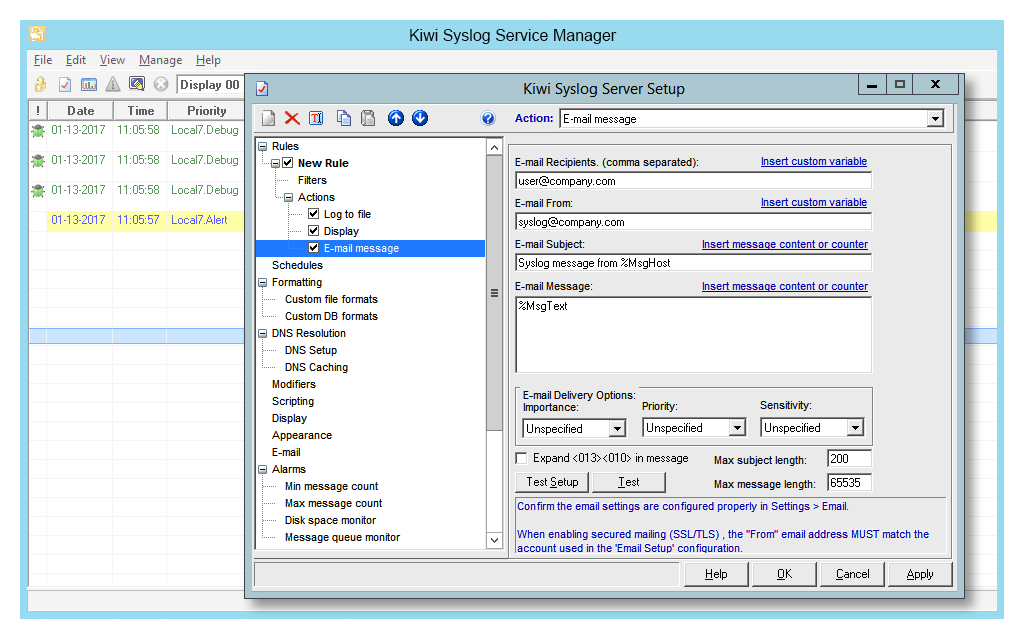This screenshot has height=640, width=1024.
Task: Open the View menu
Action: point(111,59)
